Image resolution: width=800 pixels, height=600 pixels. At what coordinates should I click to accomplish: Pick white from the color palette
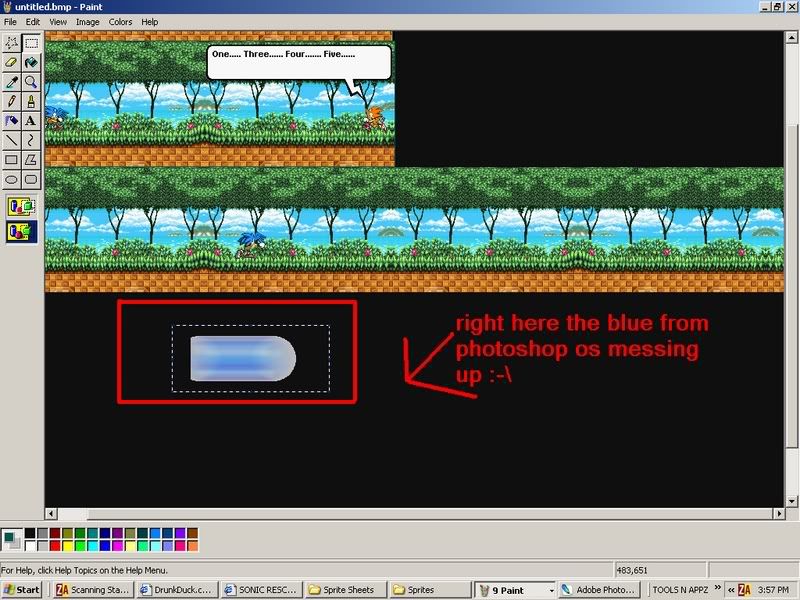pyautogui.click(x=30, y=546)
